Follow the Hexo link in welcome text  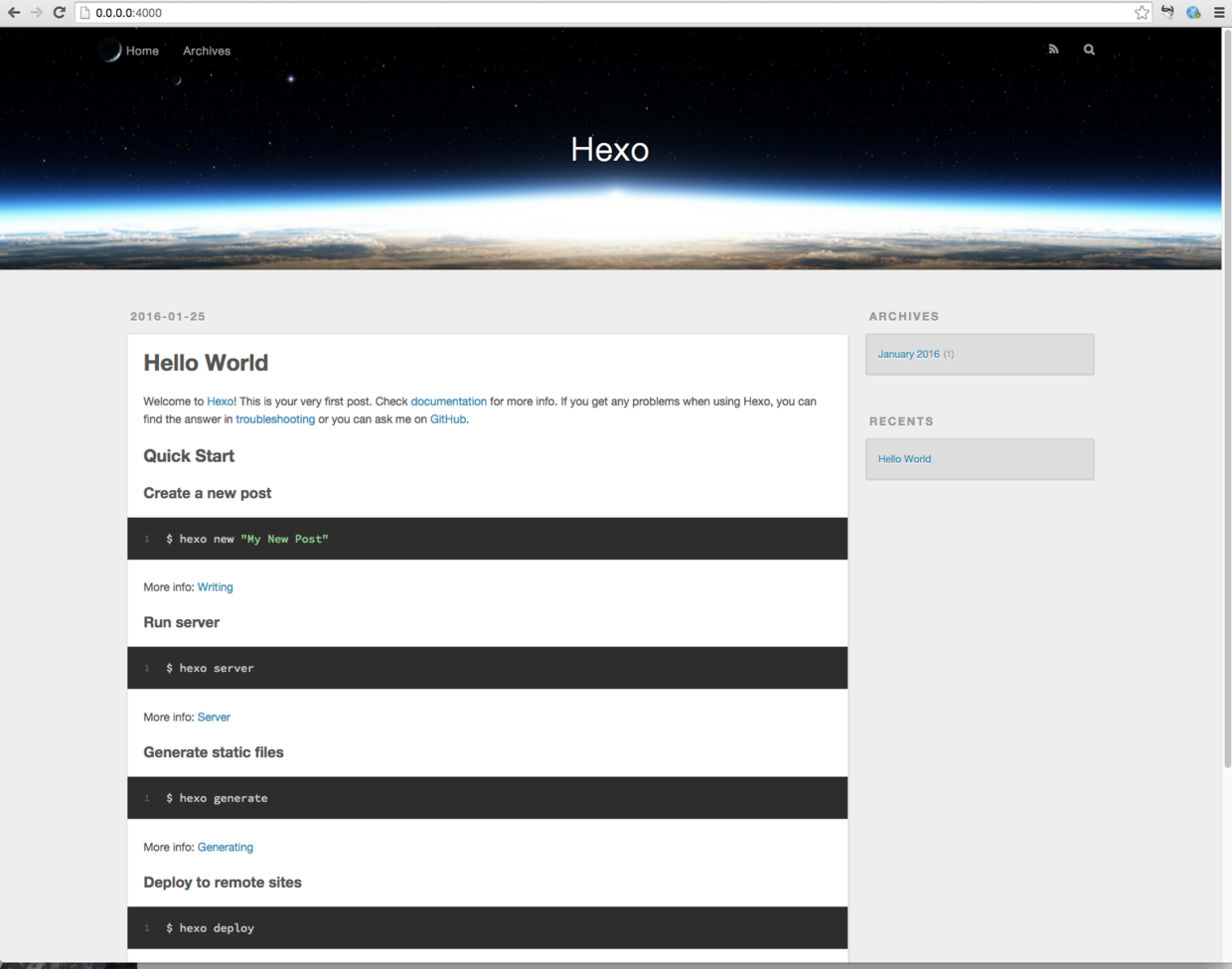(220, 402)
